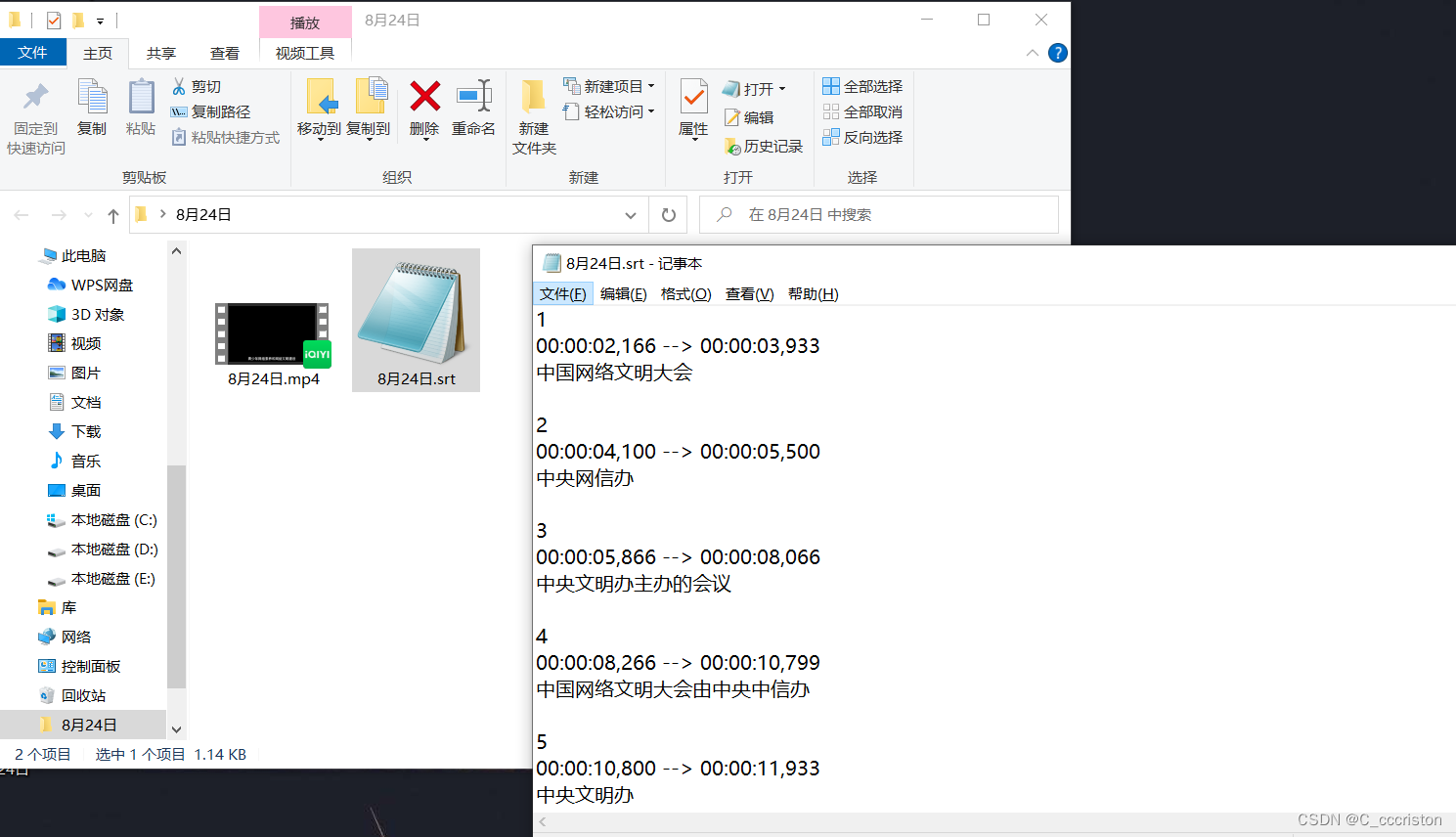Open the dropdown beside Open (打开)

782,89
